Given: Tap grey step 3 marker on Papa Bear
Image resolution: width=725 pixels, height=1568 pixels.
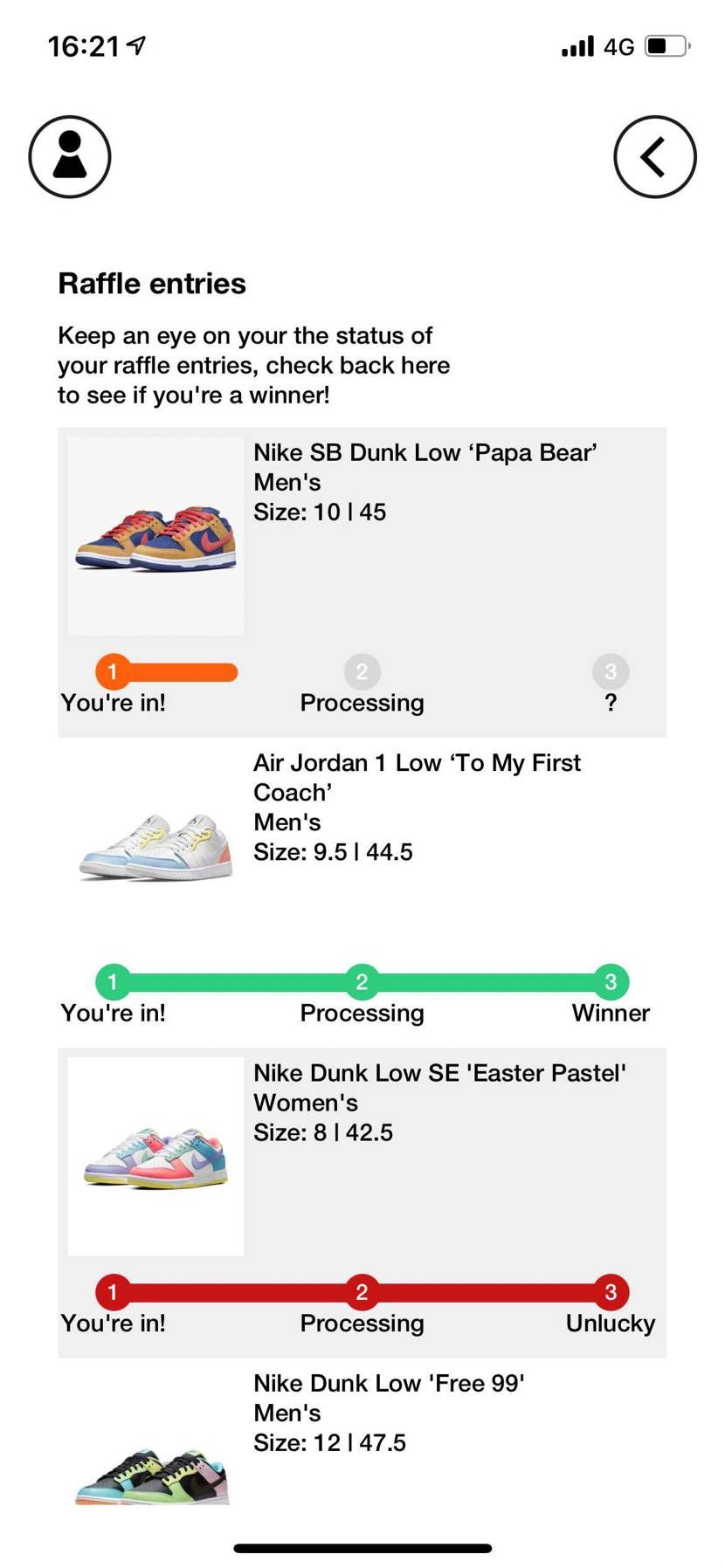Looking at the screenshot, I should point(611,671).
